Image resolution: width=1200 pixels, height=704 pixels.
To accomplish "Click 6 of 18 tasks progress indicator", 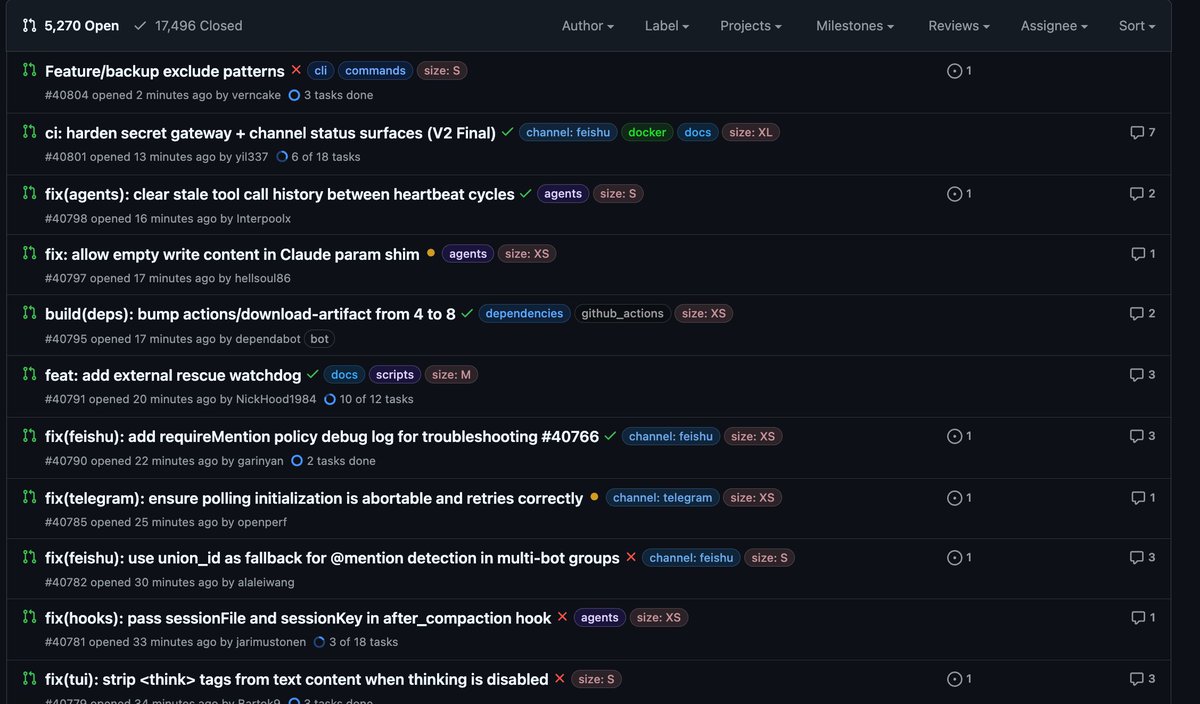I will (x=318, y=157).
